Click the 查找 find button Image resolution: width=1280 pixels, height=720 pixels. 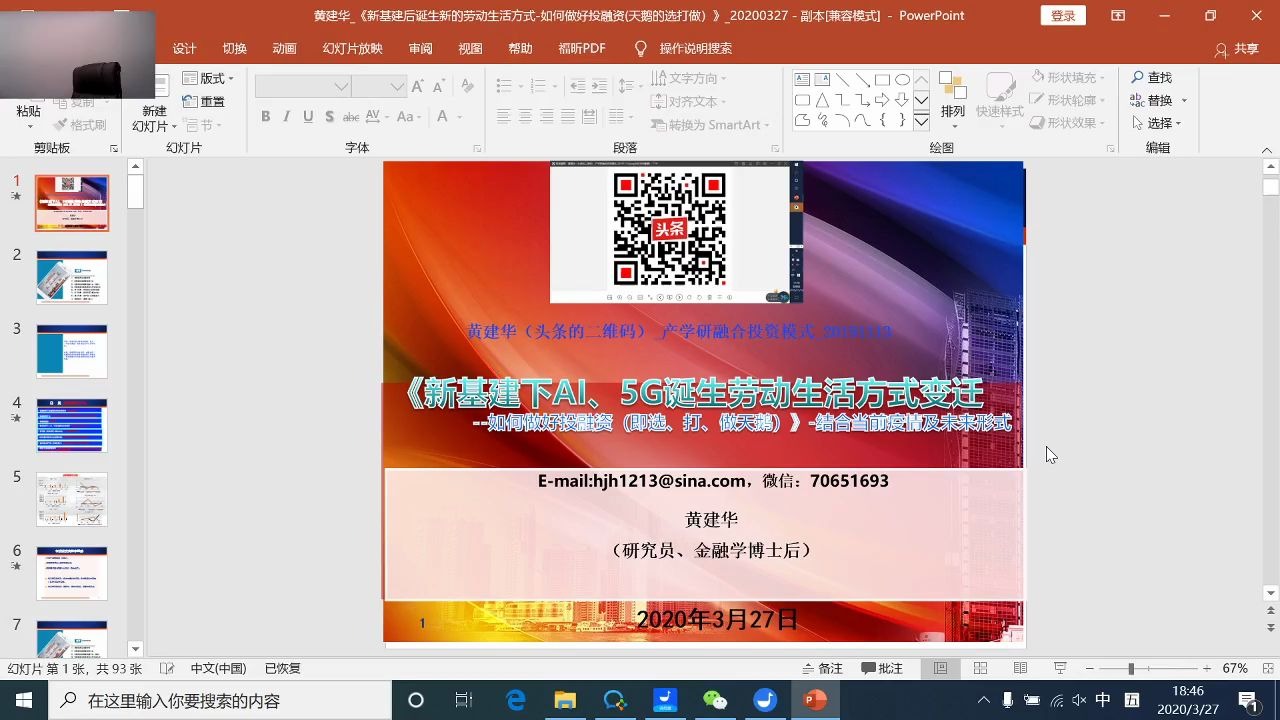[1151, 77]
